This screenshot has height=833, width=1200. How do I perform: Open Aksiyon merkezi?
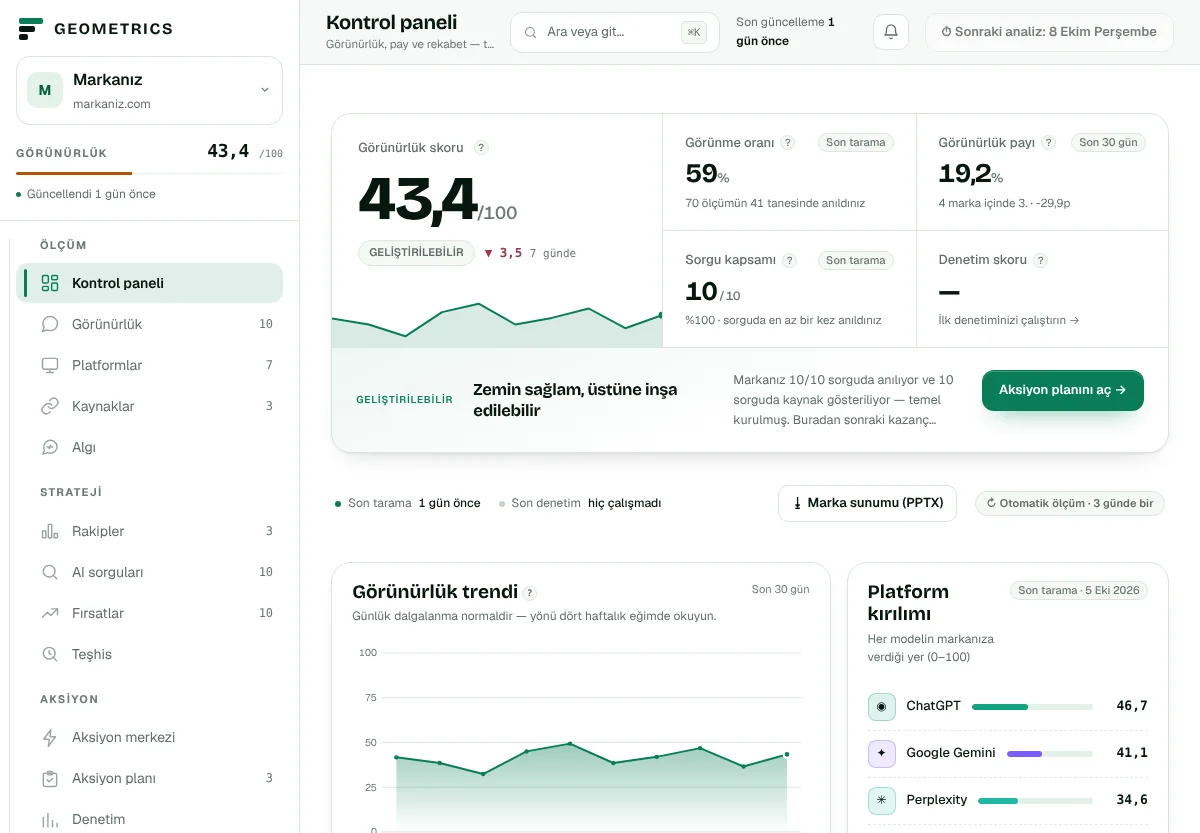pyautogui.click(x=150, y=737)
